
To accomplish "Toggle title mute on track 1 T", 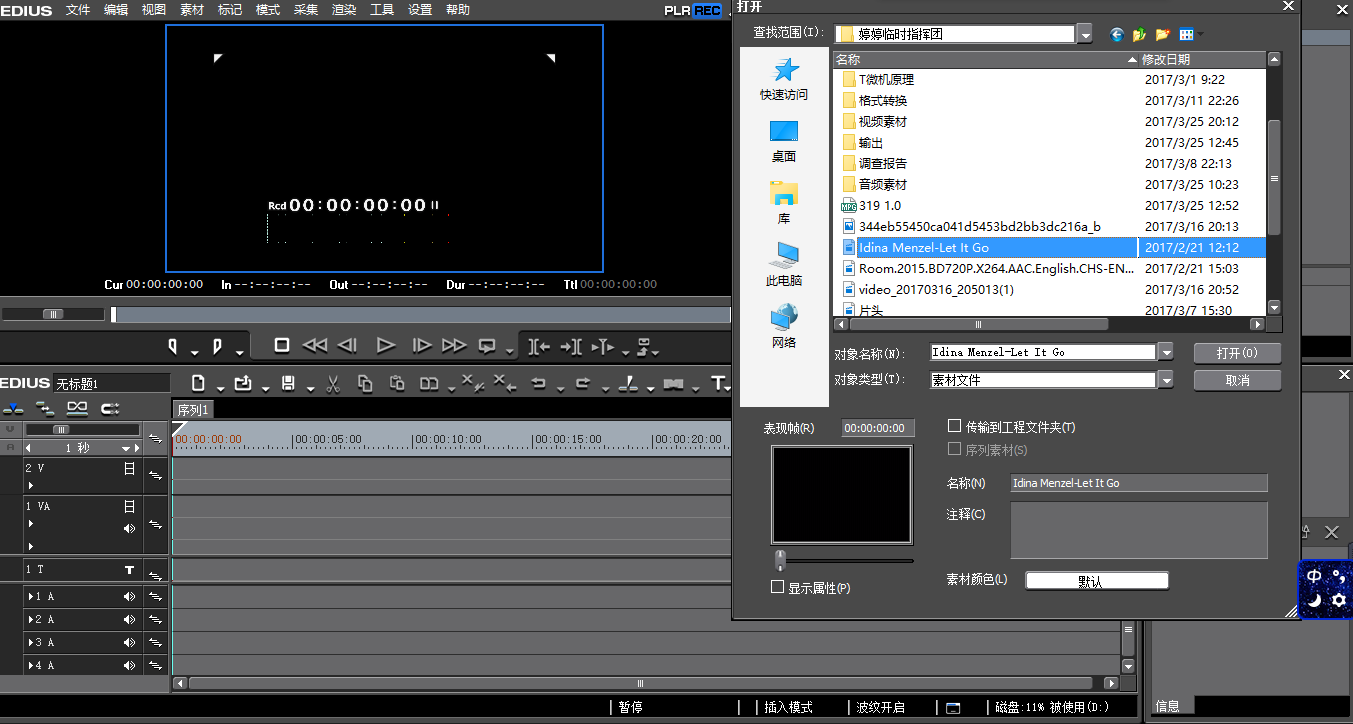I will pyautogui.click(x=129, y=569).
